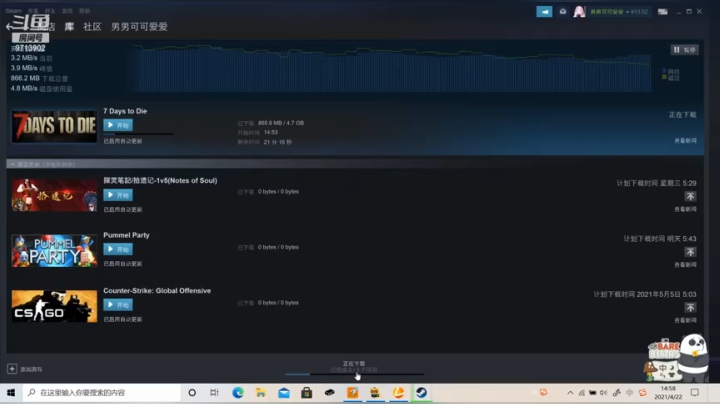The image size is (720, 404).
Task: Show hidden system tray icons chevron
Action: tap(570, 393)
